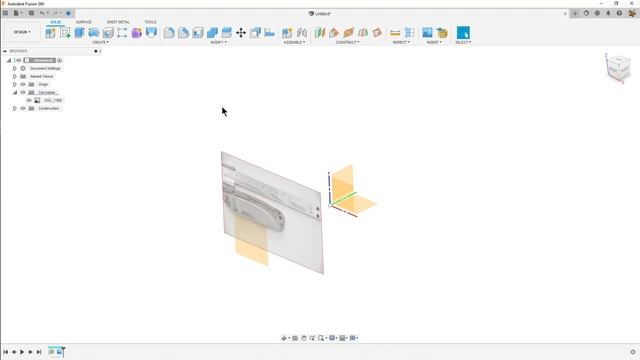
Task: Hide the DSC canvas image
Action: point(29,100)
